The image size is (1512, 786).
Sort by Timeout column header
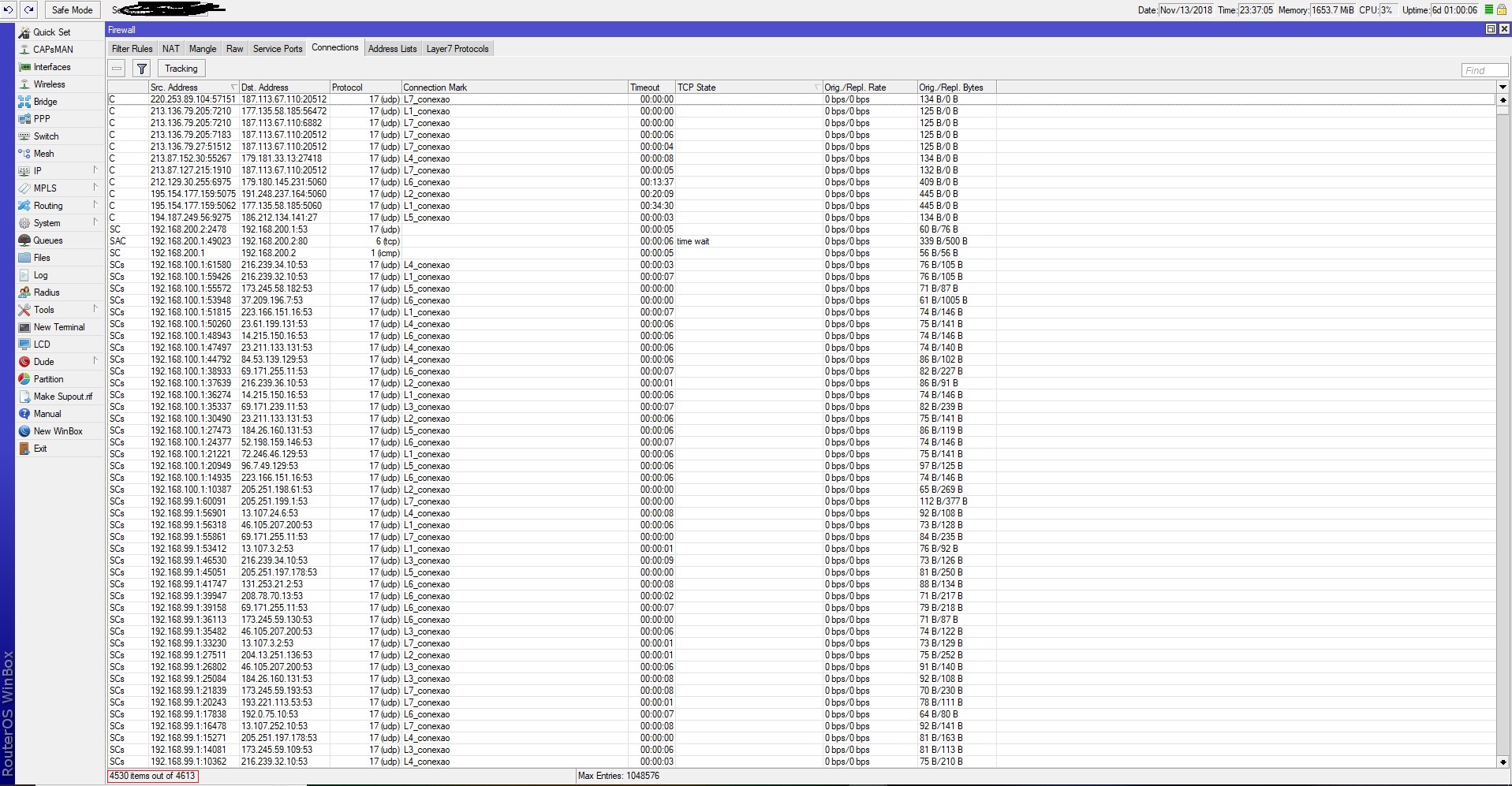pyautogui.click(x=651, y=88)
